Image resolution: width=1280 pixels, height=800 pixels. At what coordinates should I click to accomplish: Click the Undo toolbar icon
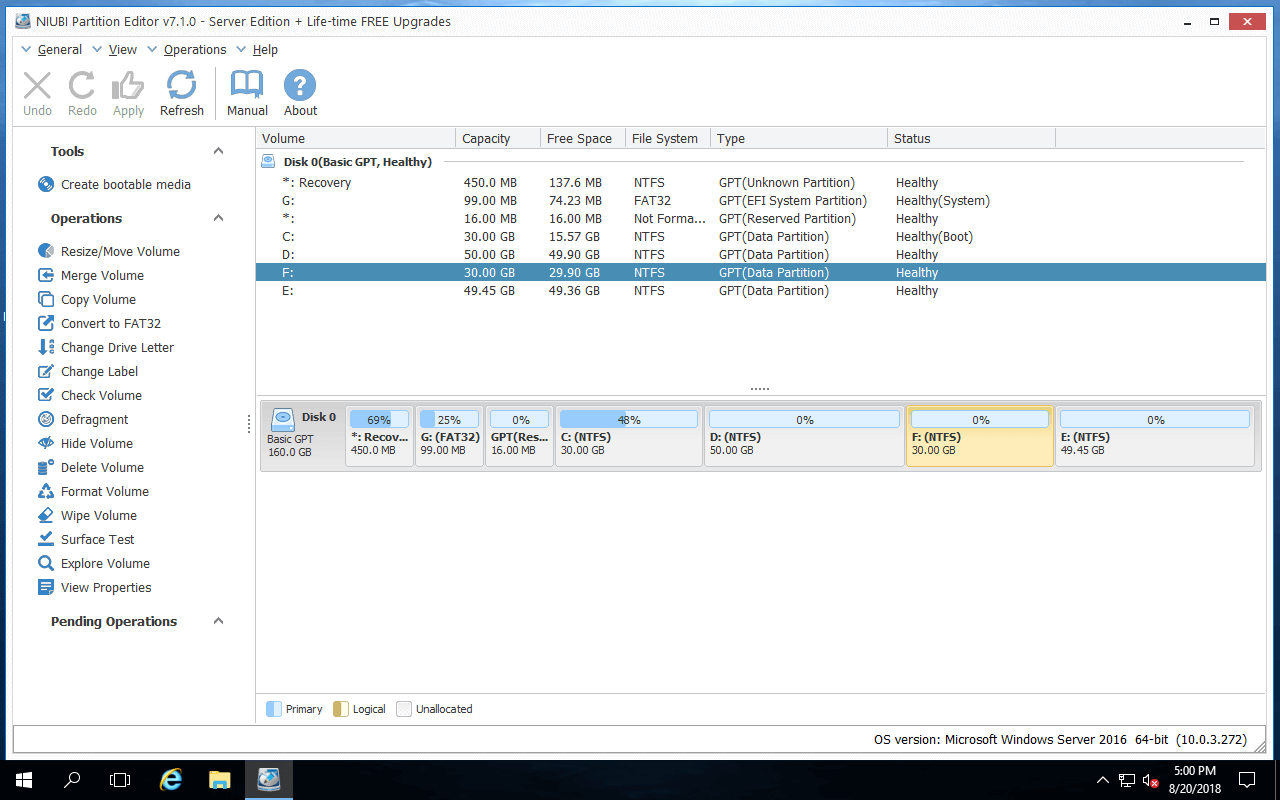pos(37,85)
